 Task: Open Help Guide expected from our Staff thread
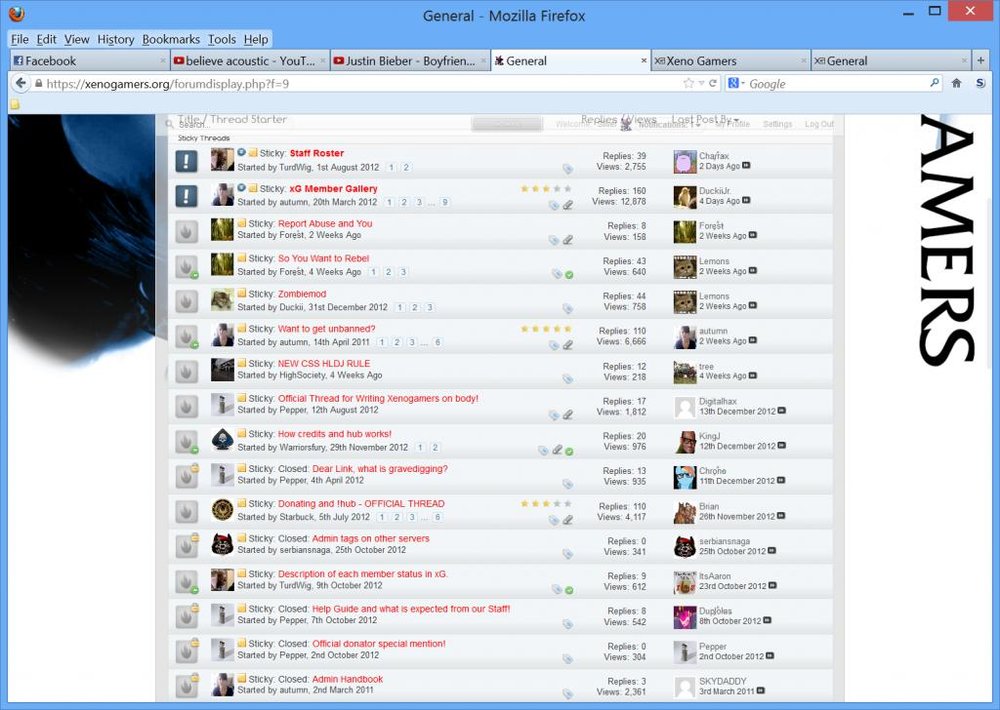click(411, 609)
